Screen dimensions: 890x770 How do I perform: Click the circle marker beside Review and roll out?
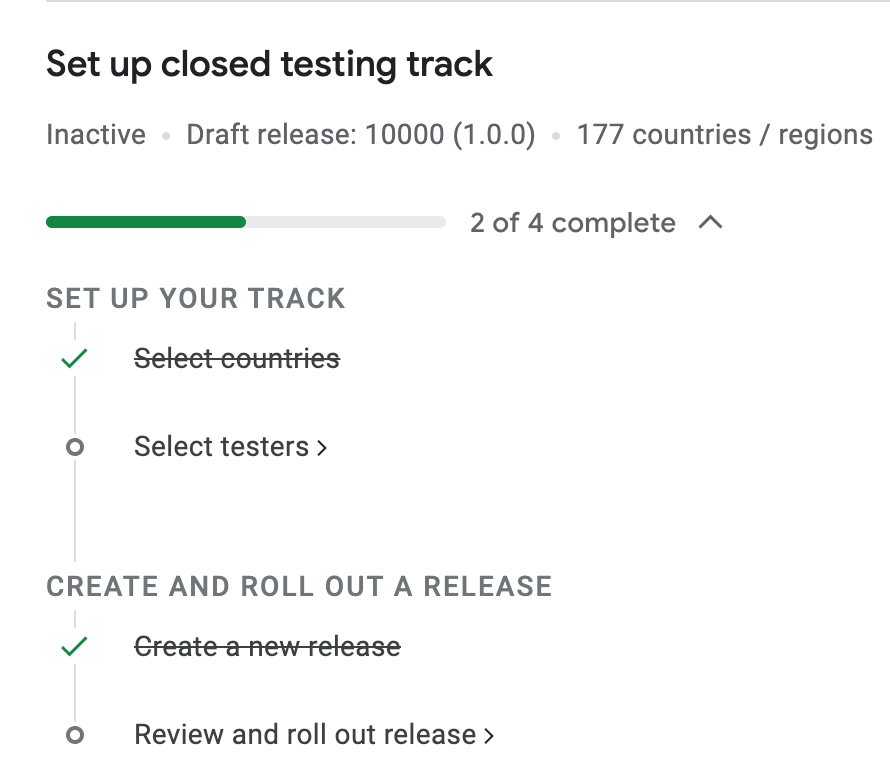pos(74,735)
